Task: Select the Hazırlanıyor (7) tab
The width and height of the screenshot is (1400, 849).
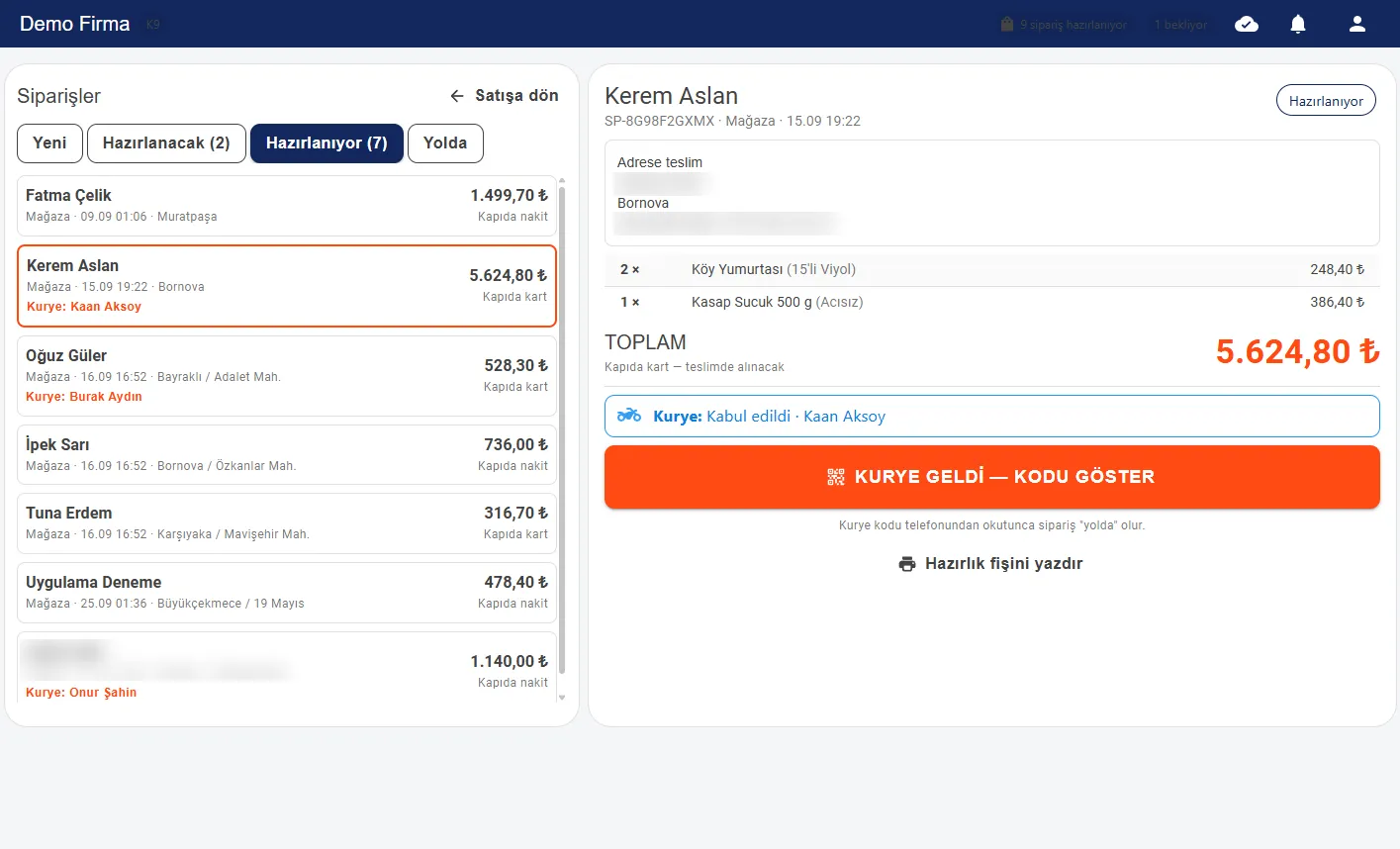Action: click(x=327, y=142)
